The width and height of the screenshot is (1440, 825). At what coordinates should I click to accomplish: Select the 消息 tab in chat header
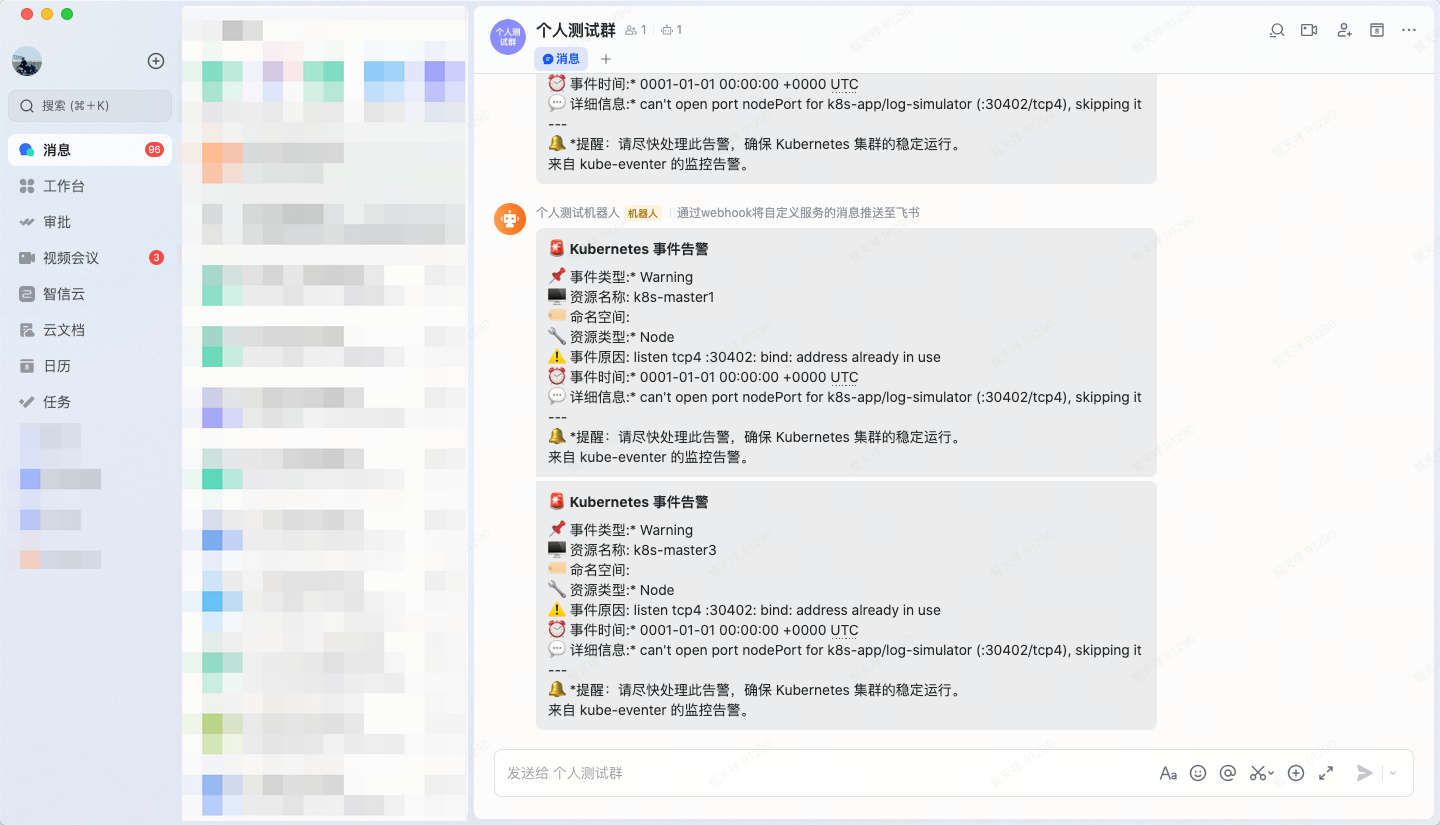click(561, 59)
